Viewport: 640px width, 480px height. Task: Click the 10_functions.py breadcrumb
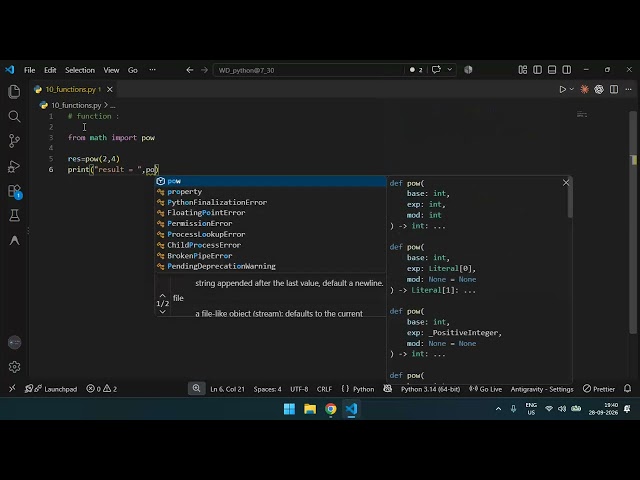point(76,105)
